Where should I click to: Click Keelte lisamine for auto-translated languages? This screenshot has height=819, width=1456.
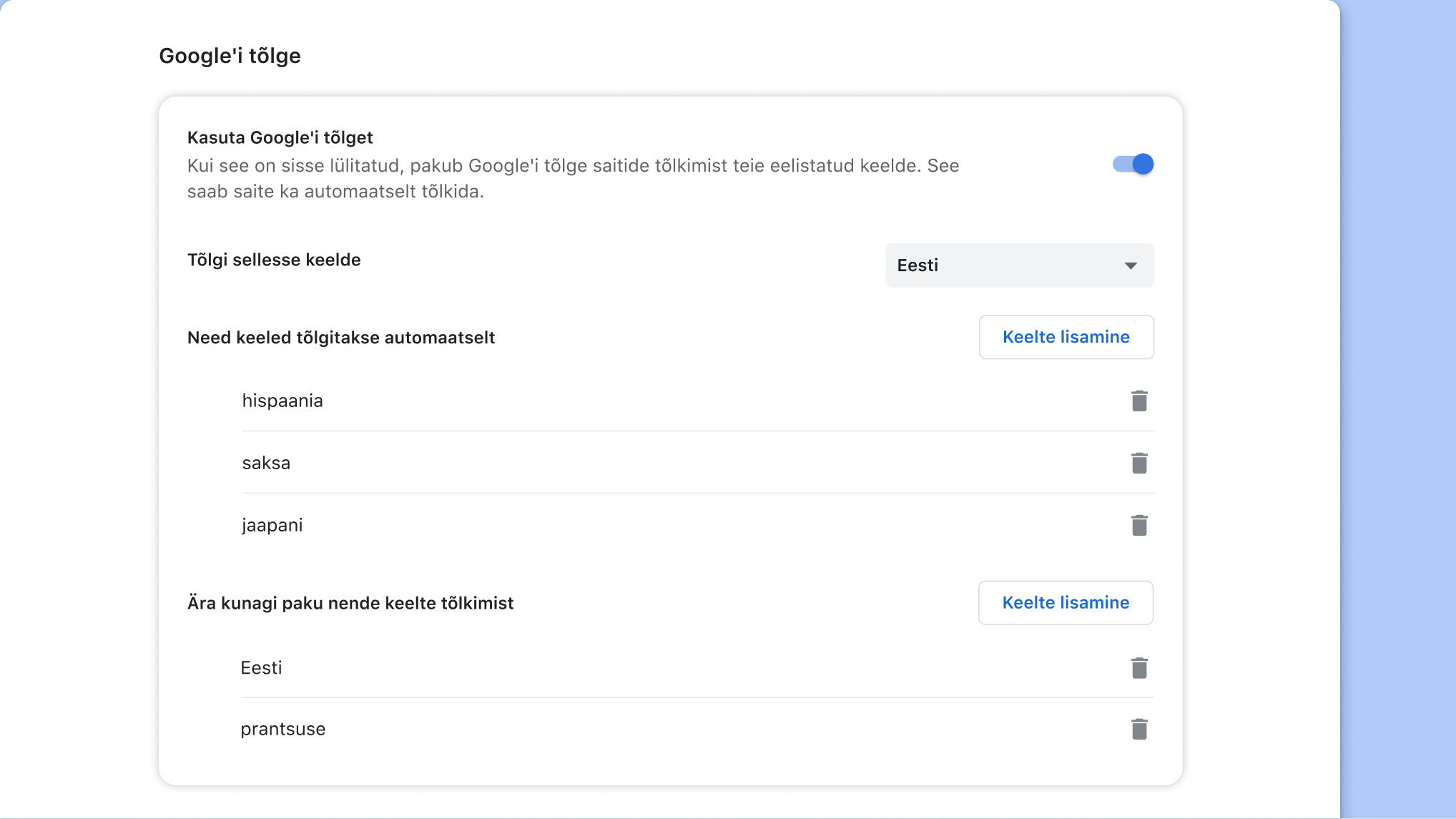pos(1066,337)
